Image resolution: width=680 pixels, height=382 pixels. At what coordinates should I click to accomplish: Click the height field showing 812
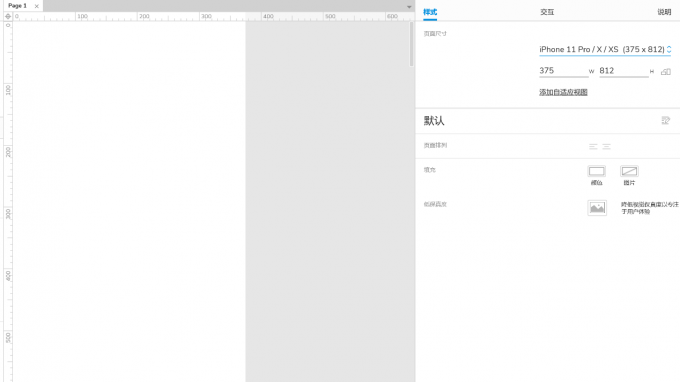624,71
